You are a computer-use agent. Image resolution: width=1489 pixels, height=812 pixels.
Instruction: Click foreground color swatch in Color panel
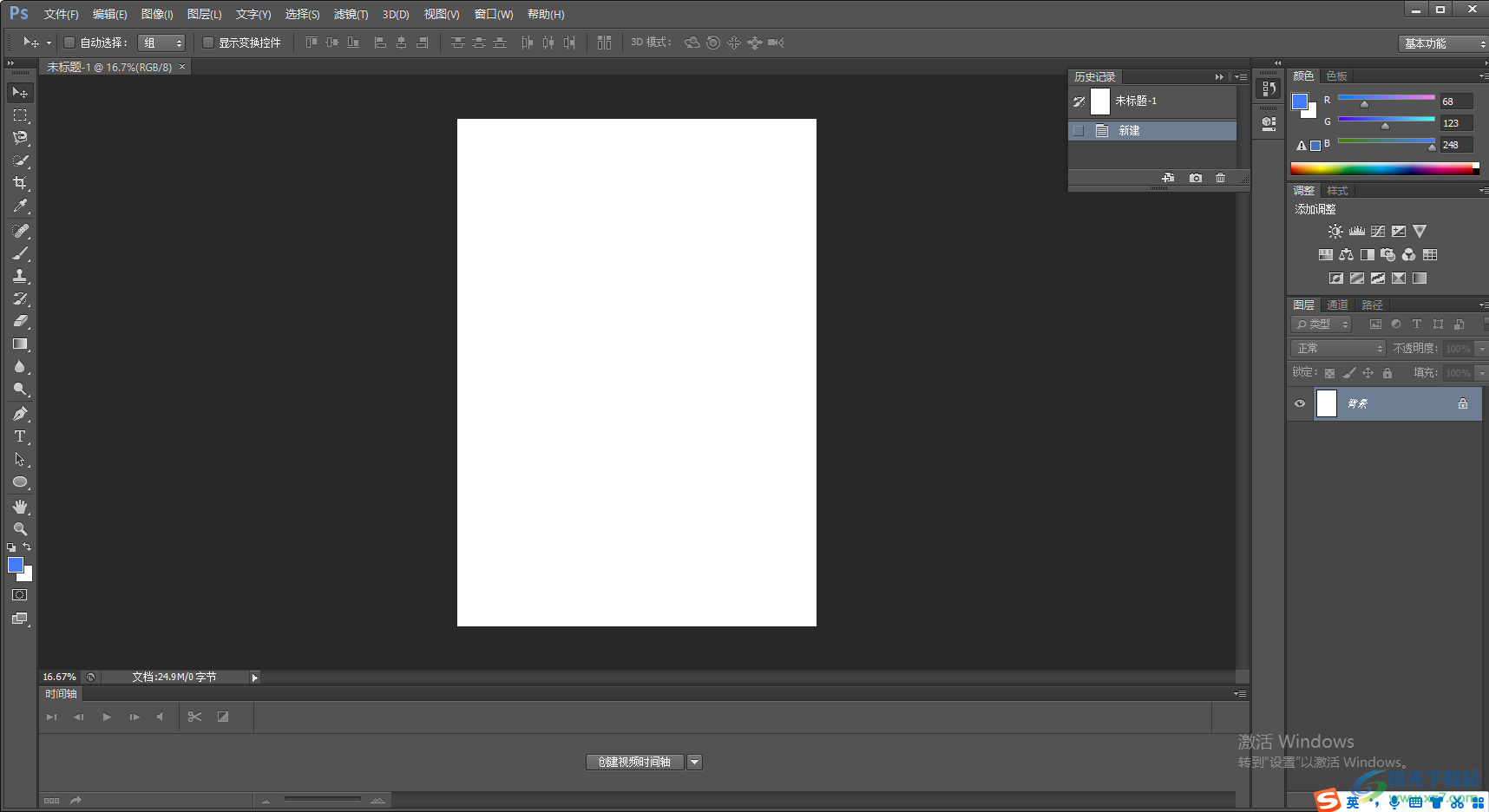pyautogui.click(x=1300, y=101)
